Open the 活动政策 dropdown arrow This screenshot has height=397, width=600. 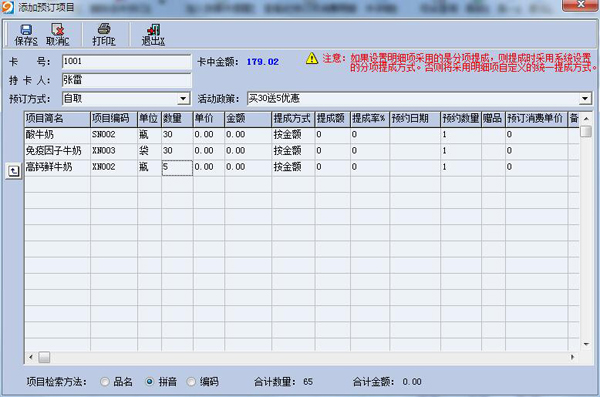585,99
